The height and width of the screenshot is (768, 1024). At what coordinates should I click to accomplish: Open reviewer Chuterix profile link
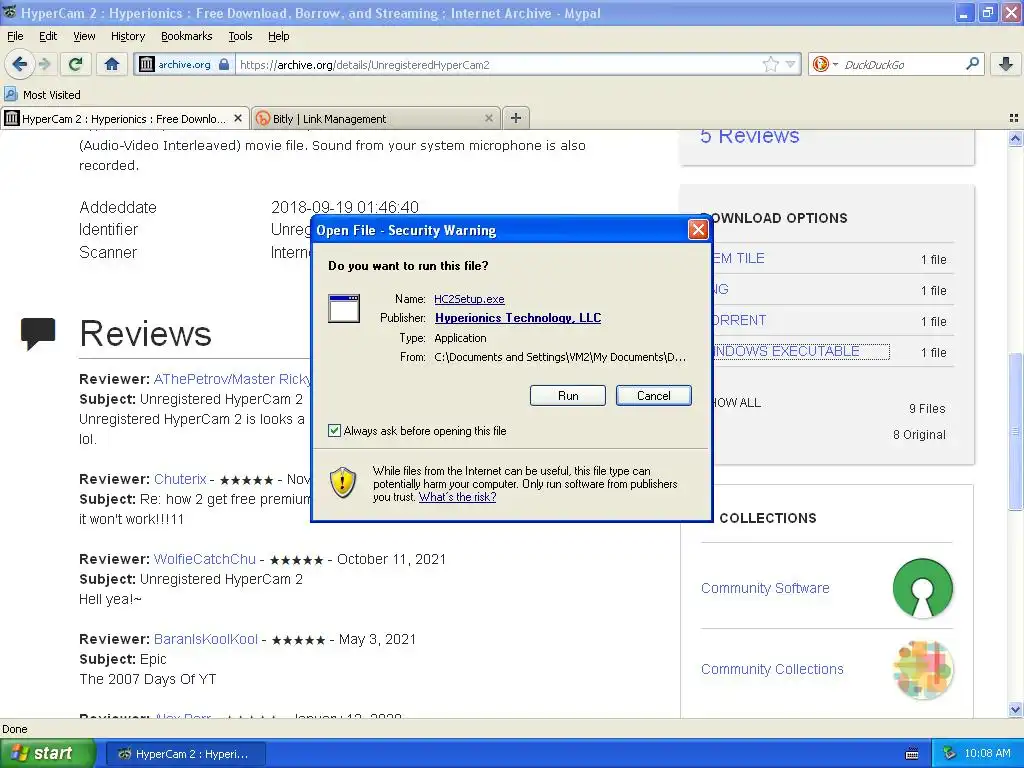coord(180,479)
